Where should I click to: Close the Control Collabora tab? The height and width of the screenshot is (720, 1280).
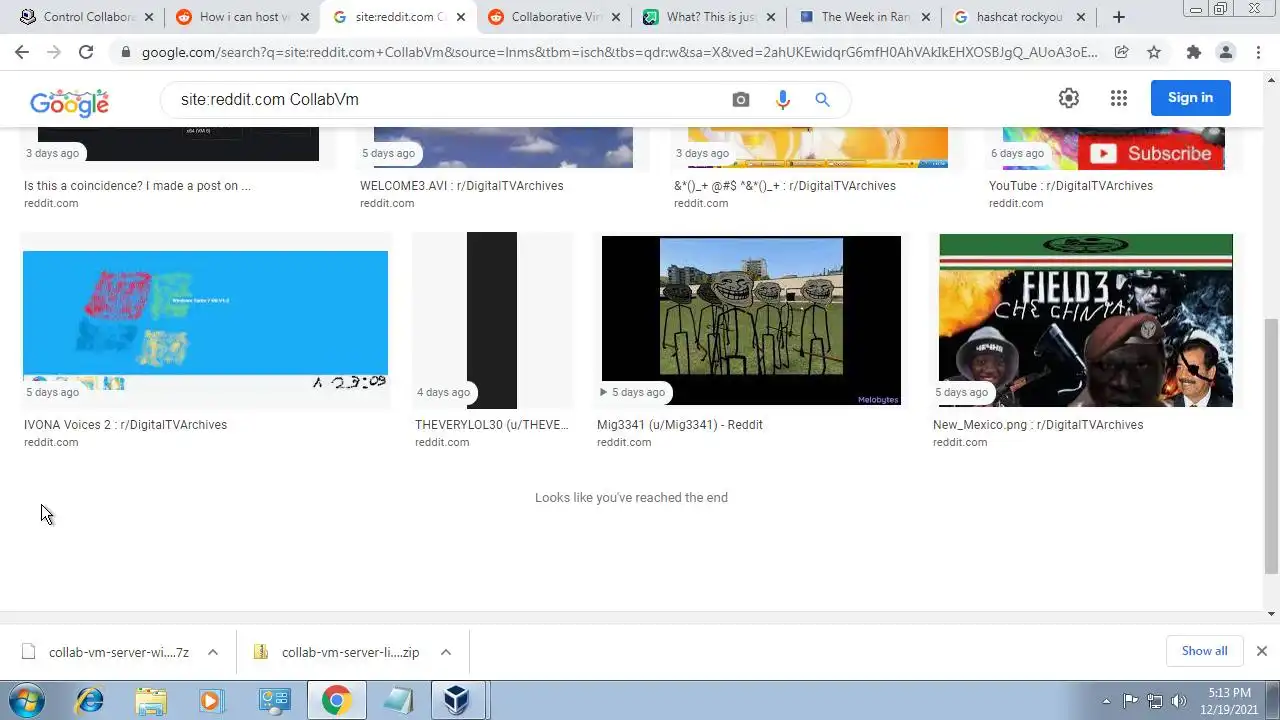point(149,17)
